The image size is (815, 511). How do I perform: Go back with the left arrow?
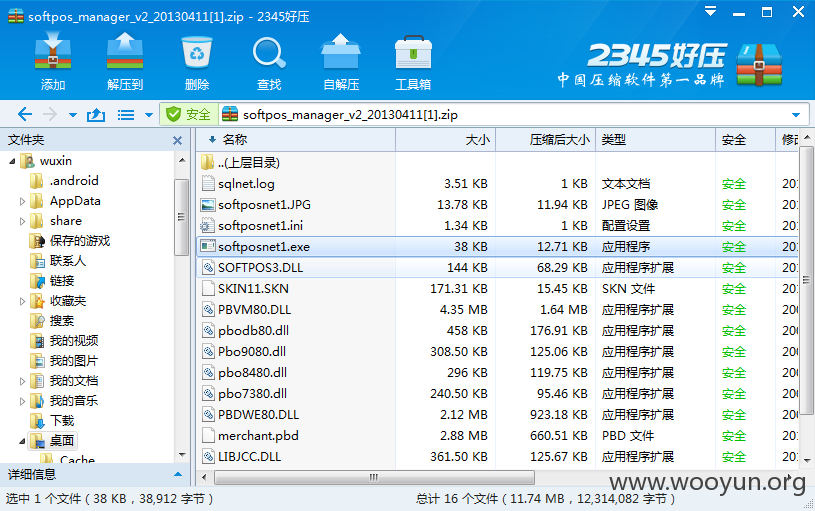click(x=24, y=114)
